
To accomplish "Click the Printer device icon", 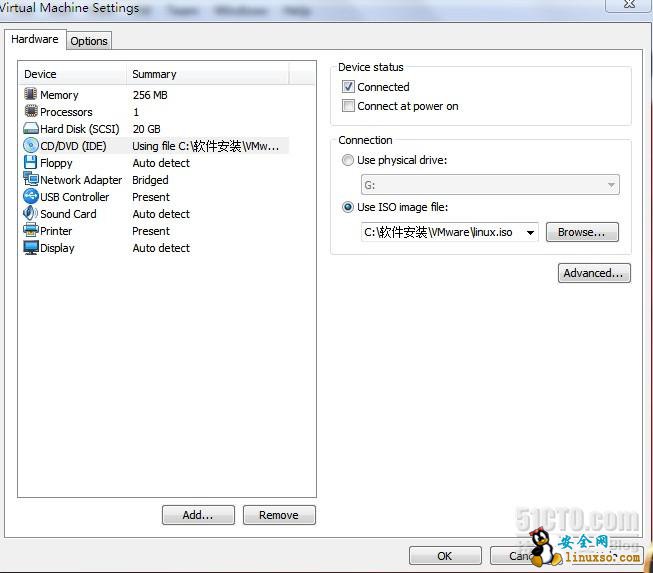I will [x=31, y=231].
